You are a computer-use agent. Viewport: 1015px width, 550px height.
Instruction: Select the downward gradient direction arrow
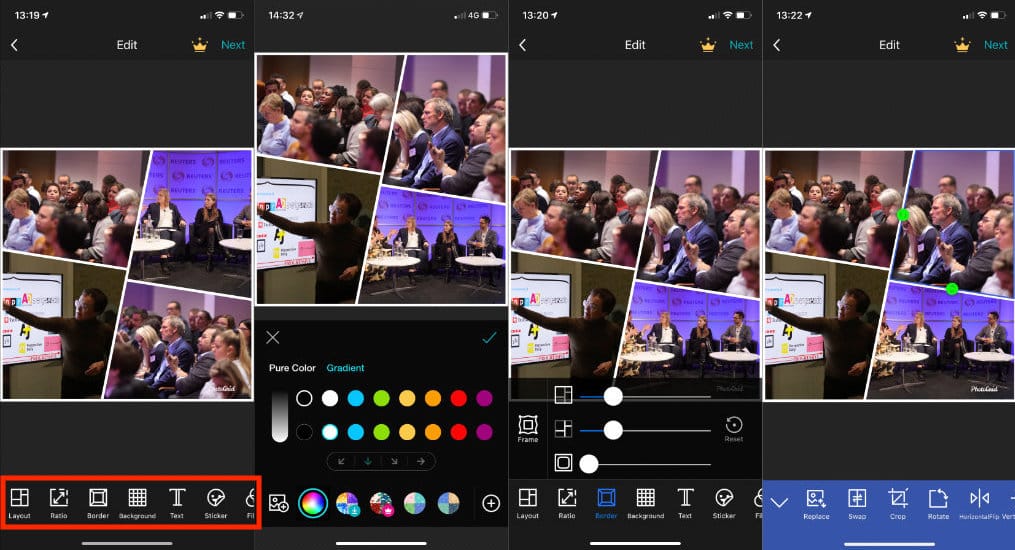(x=367, y=461)
